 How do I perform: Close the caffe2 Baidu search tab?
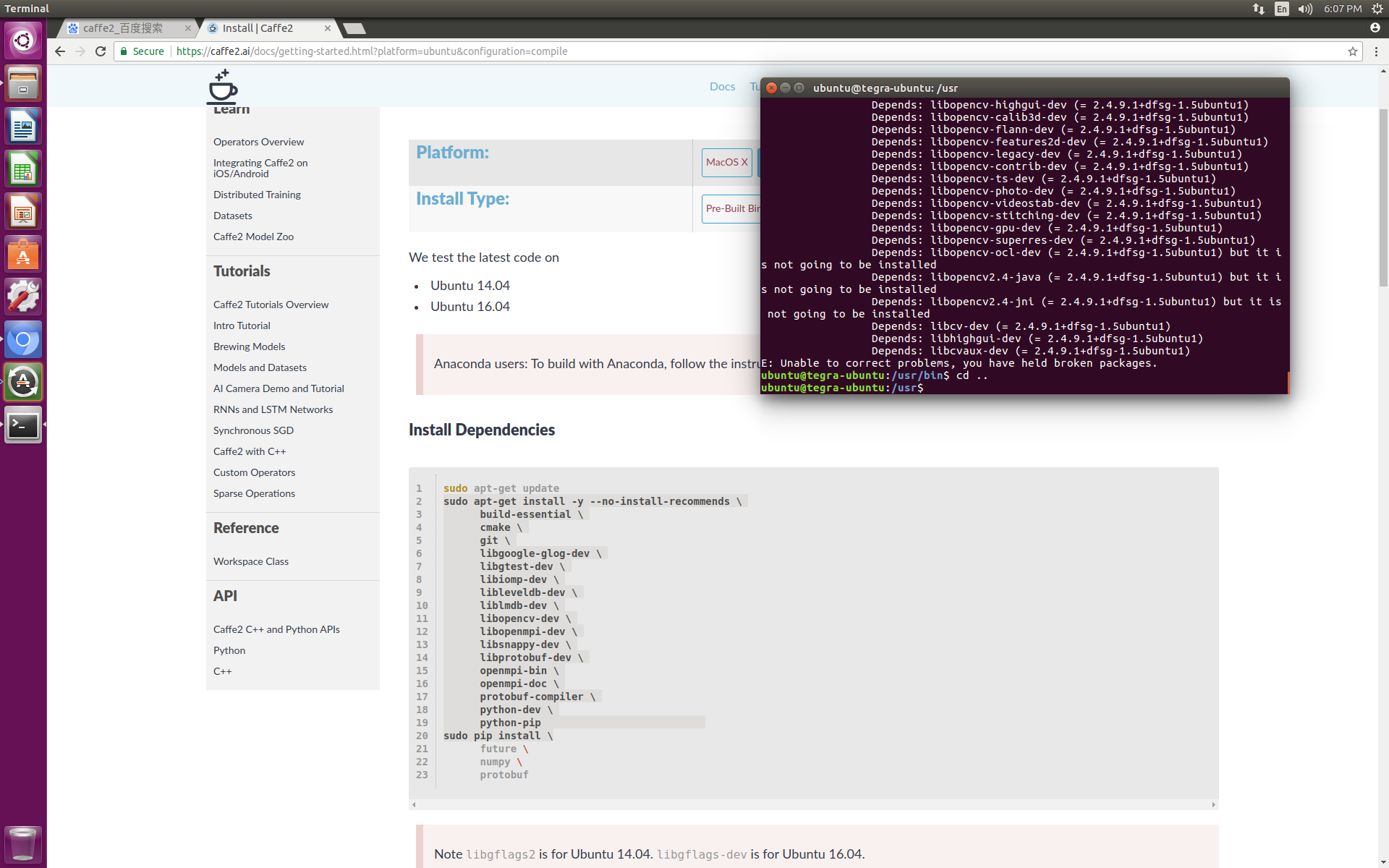point(188,28)
